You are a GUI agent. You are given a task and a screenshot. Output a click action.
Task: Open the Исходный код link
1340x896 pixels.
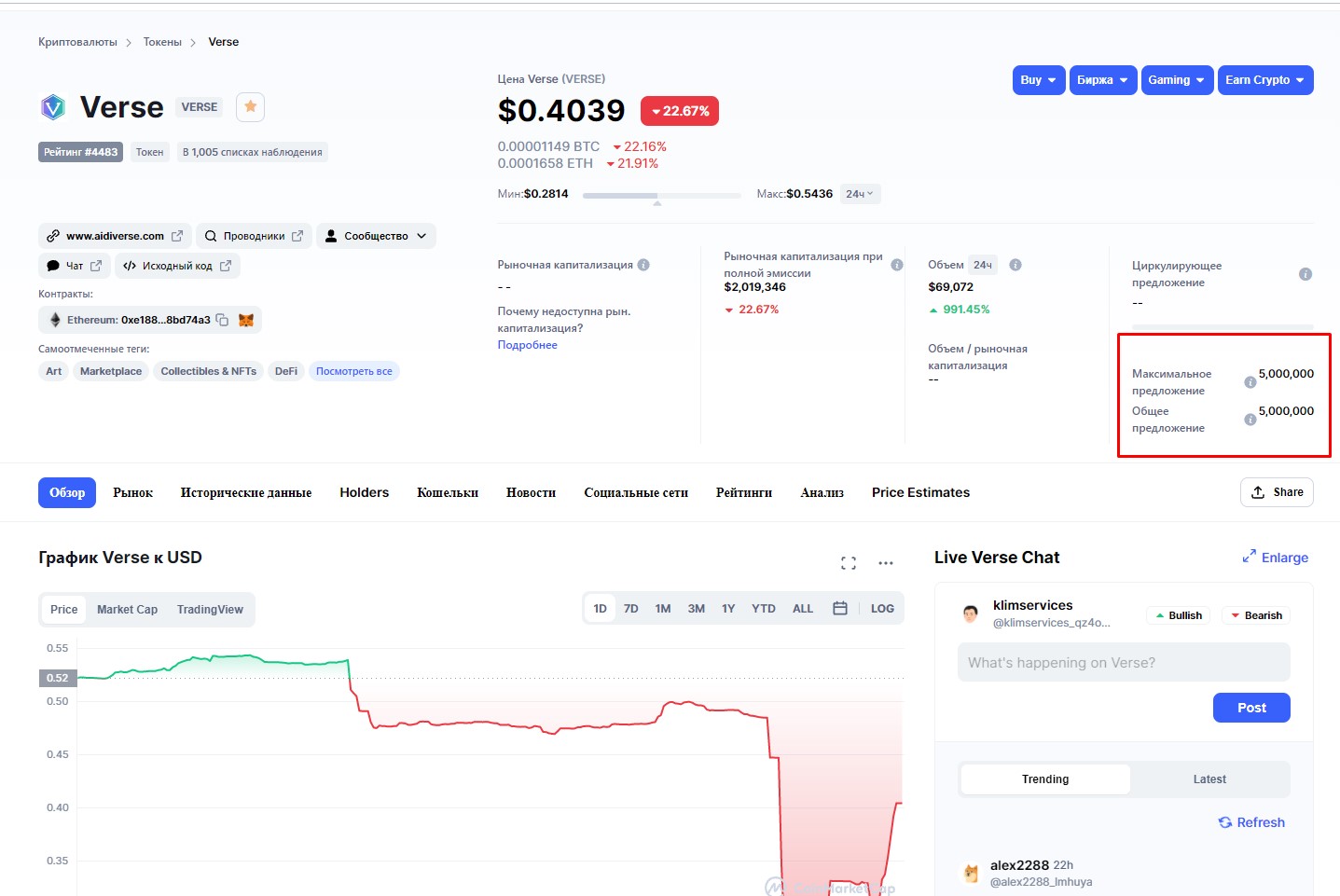click(177, 266)
